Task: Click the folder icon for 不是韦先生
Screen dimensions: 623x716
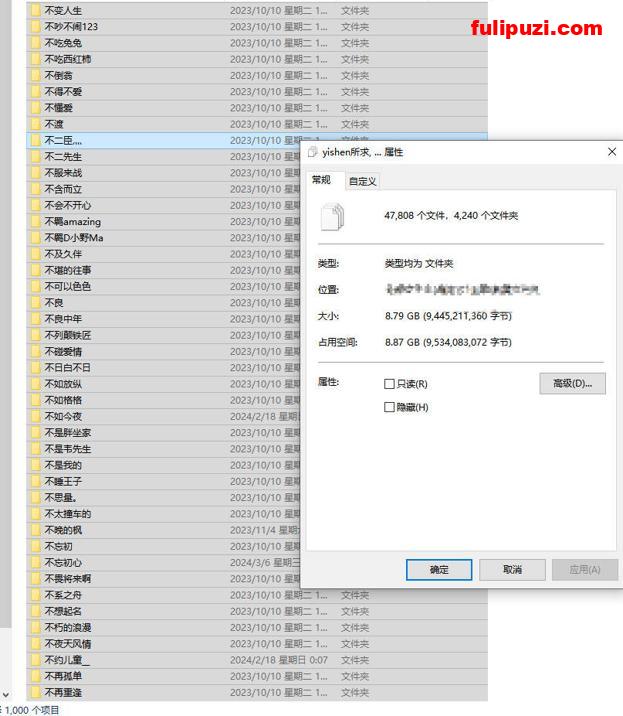Action: click(x=35, y=449)
